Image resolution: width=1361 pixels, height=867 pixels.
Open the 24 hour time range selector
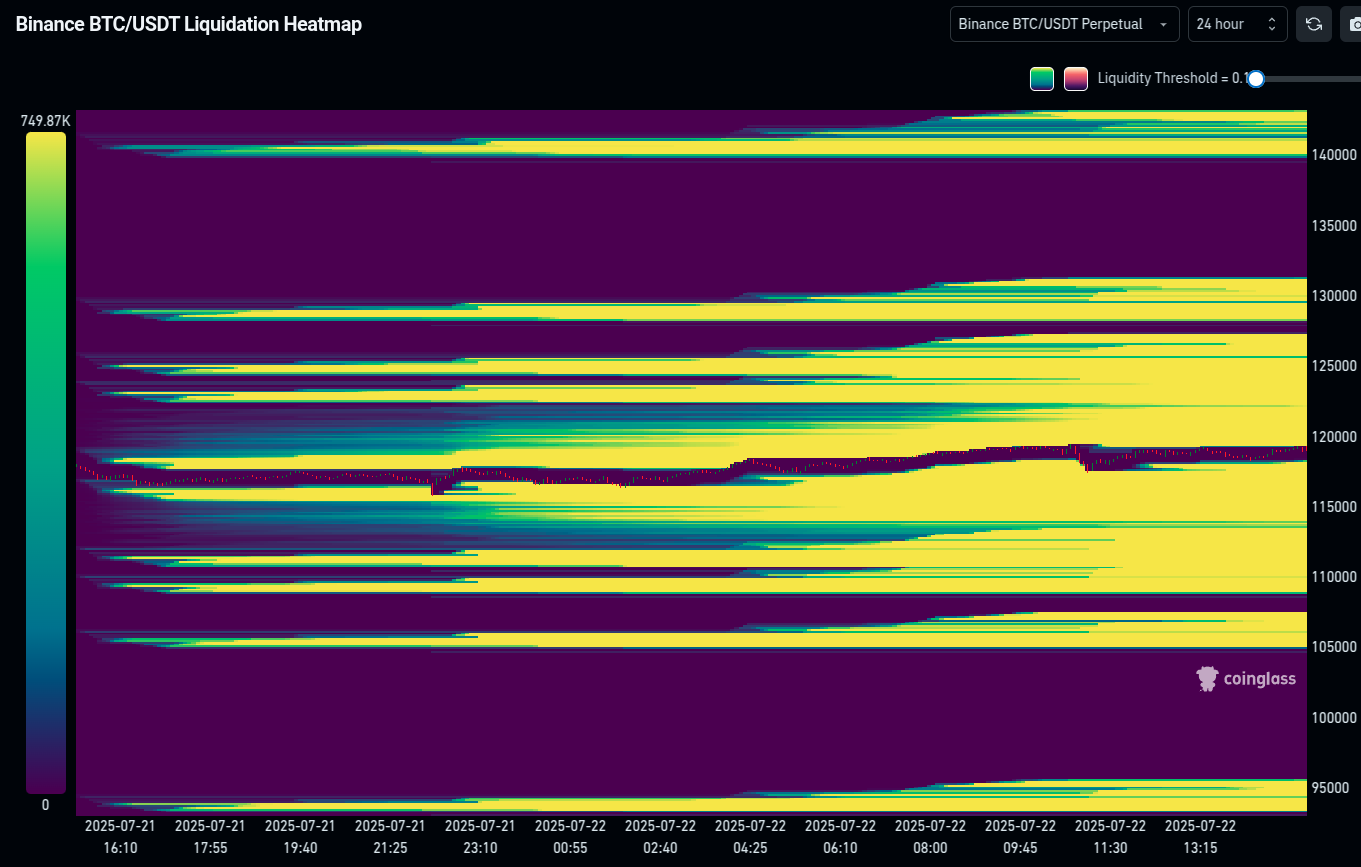[1238, 24]
